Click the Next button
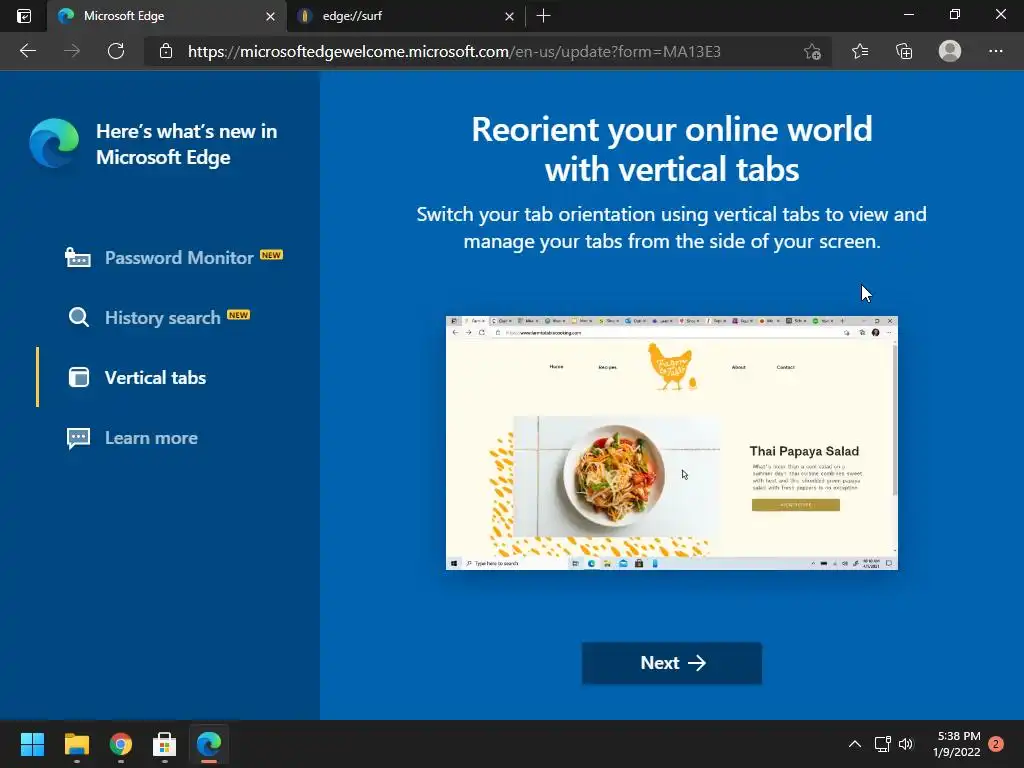 [671, 663]
